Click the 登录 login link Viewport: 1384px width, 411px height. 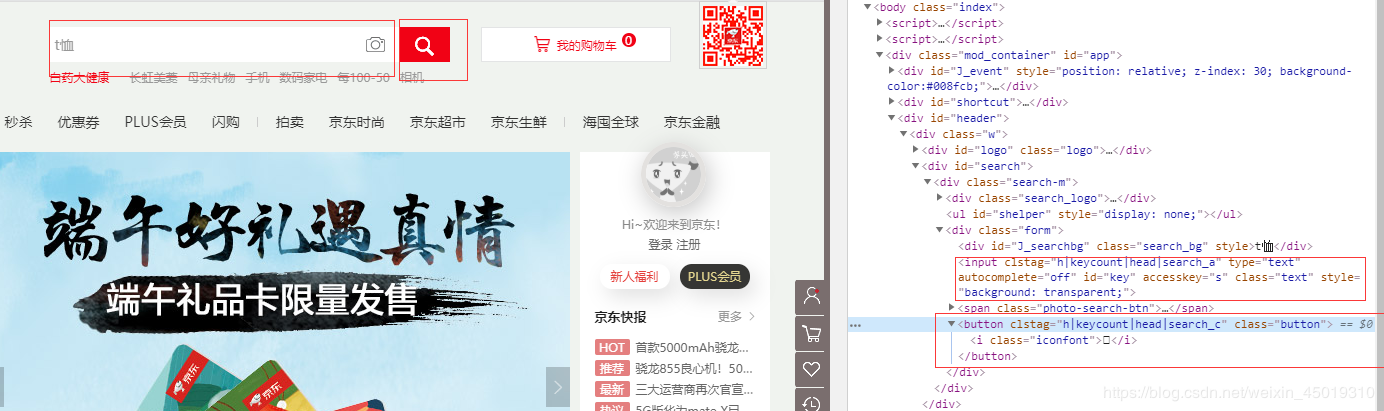pos(660,244)
